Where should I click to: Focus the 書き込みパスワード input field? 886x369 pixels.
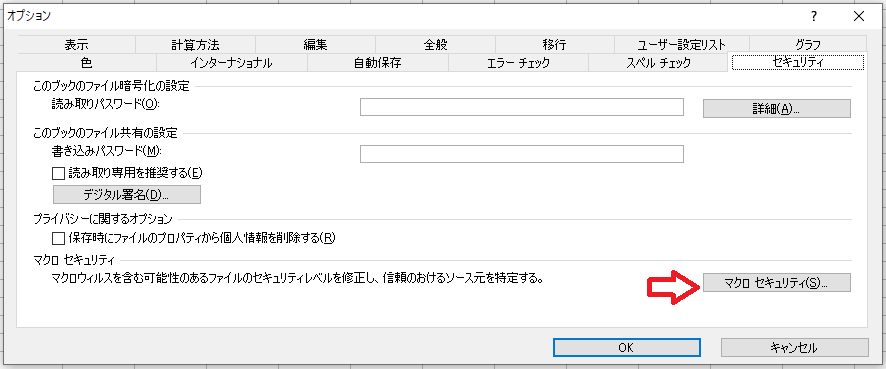click(x=522, y=154)
